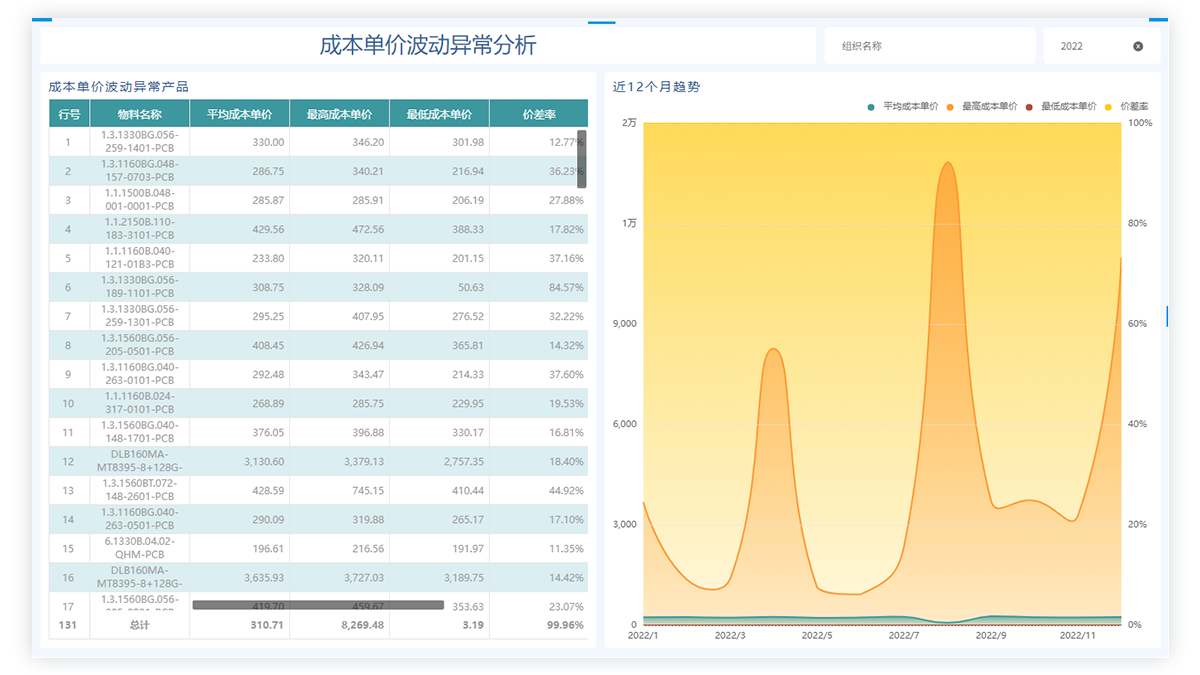Select row 12 material DLB160MA-MT8395-8+128G
Screen dimensions: 1200x675
pos(139,461)
